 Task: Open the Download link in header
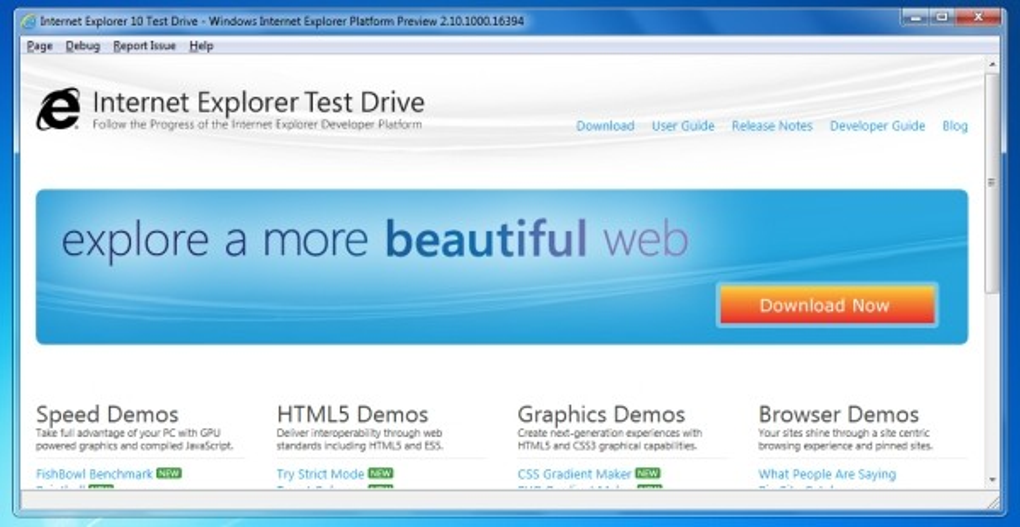[605, 126]
